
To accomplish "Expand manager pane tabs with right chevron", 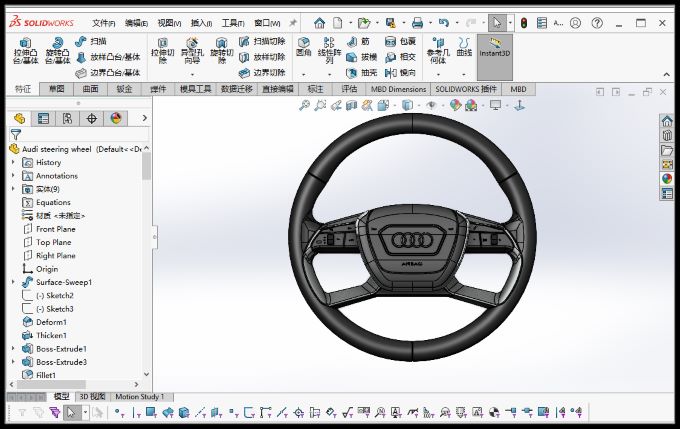I will 145,118.
